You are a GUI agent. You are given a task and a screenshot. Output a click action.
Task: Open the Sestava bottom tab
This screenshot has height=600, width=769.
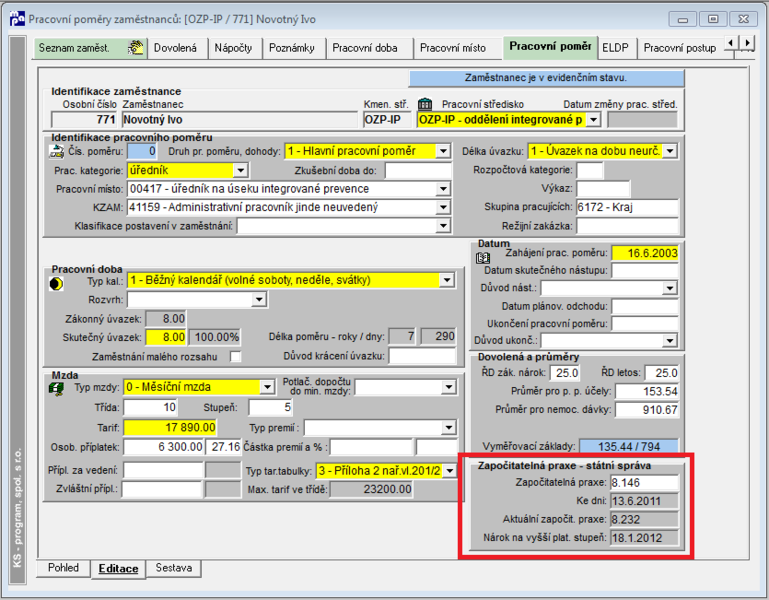click(x=174, y=568)
